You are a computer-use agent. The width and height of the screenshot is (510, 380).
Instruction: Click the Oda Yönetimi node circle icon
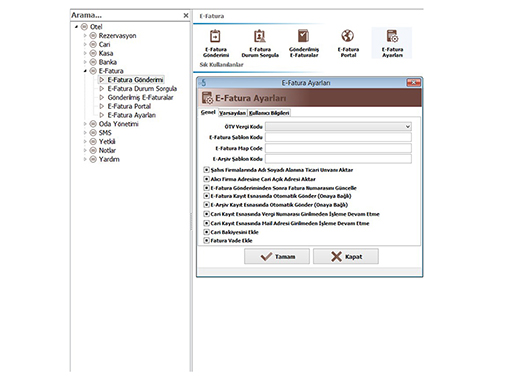tap(93, 124)
